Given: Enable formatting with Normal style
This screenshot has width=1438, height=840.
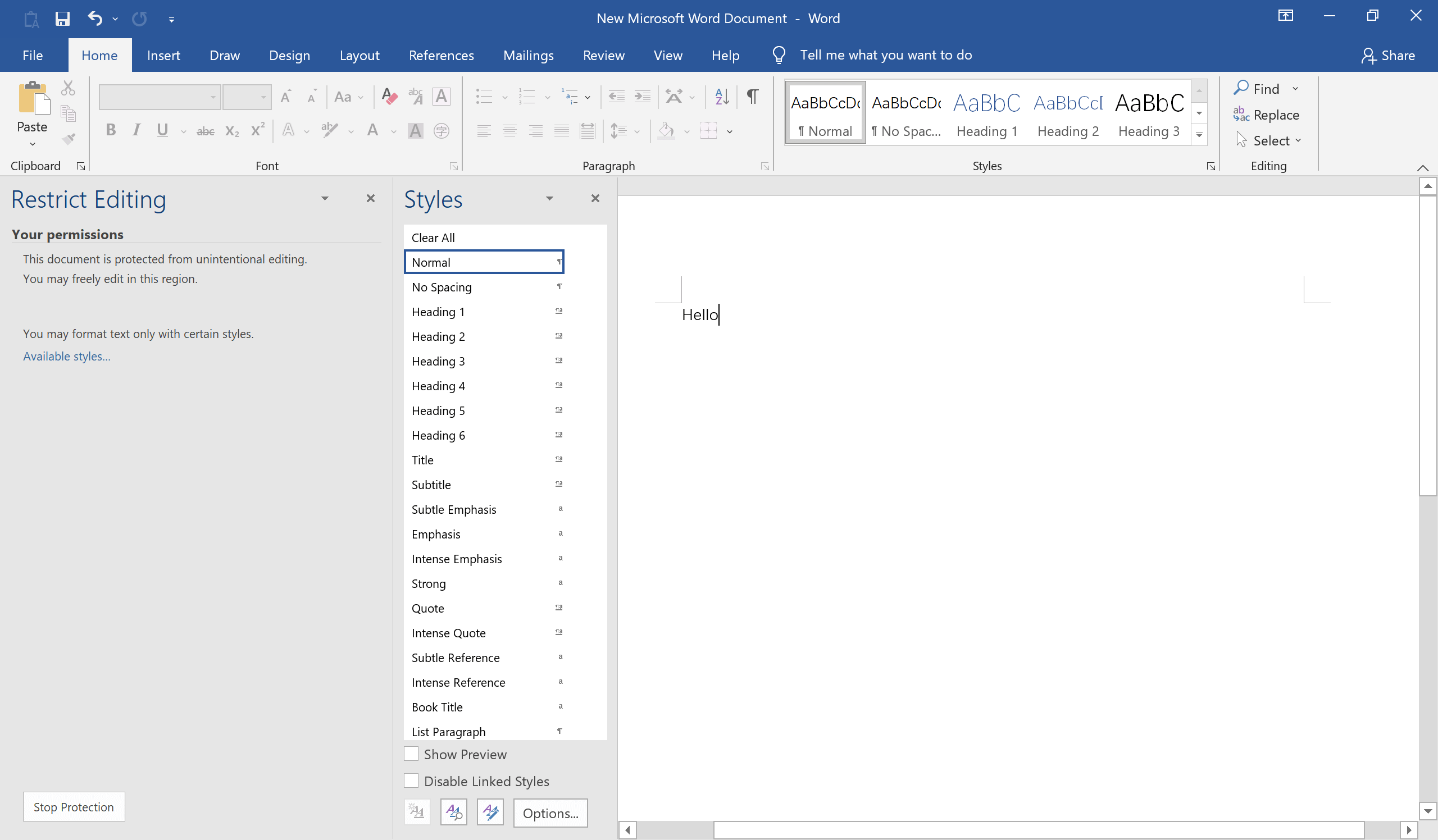Looking at the screenshot, I should point(484,262).
